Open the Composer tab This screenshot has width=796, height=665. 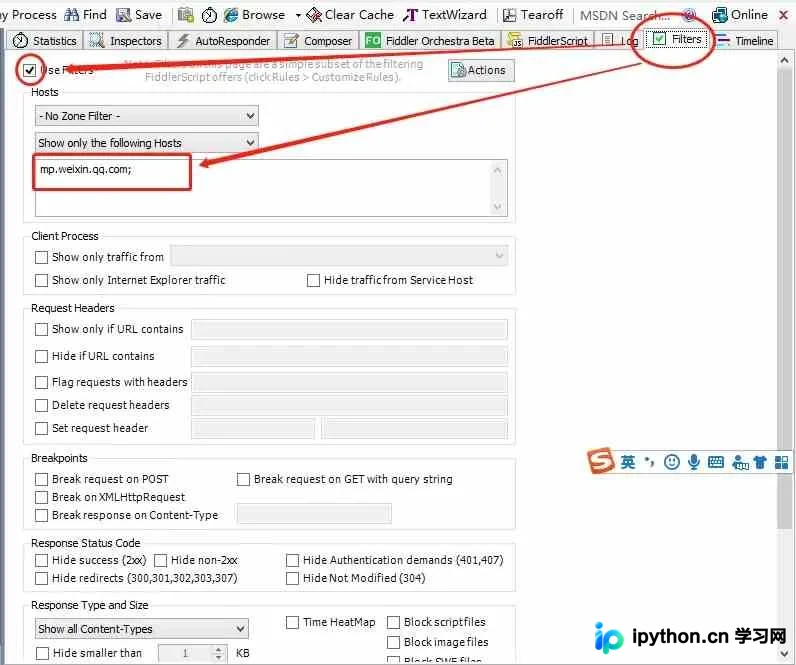(318, 40)
